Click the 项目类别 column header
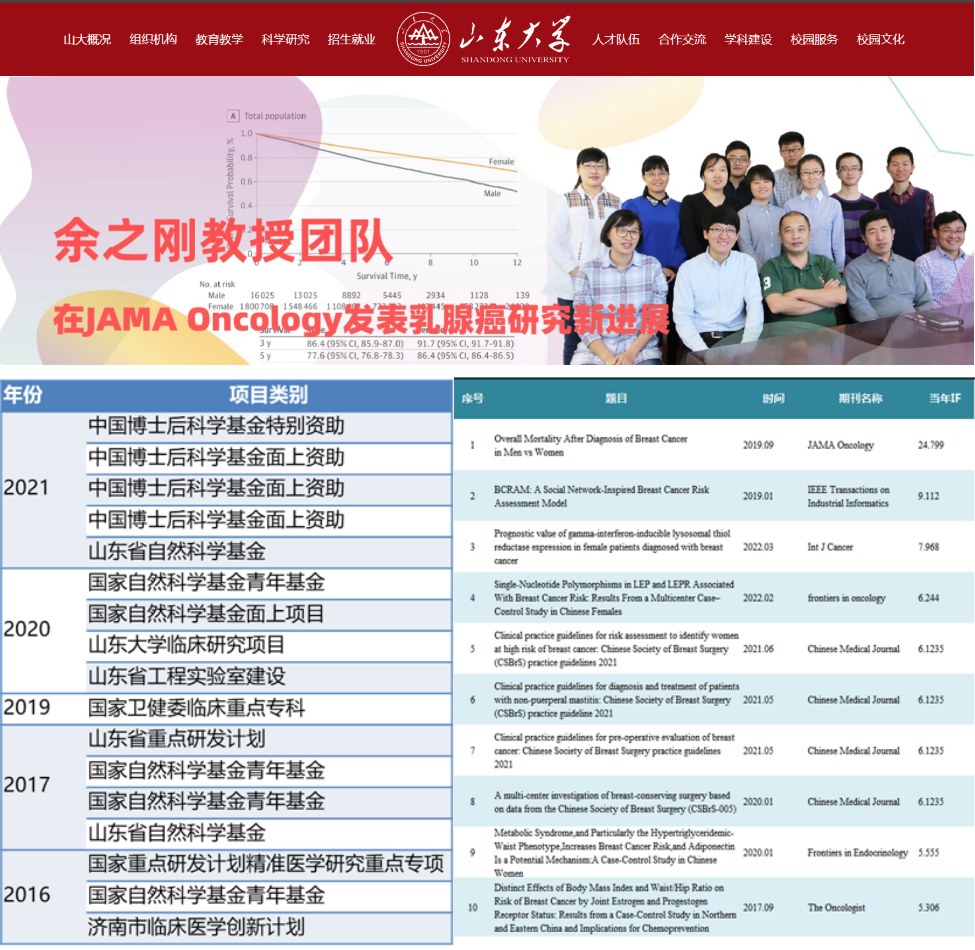Viewport: 975px width, 950px height. [269, 395]
